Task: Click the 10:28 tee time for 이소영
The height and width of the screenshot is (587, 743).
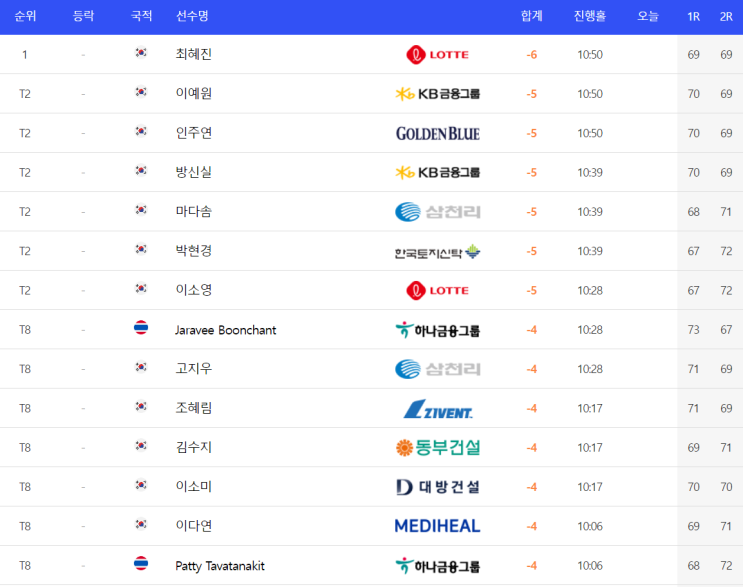Action: coord(590,290)
